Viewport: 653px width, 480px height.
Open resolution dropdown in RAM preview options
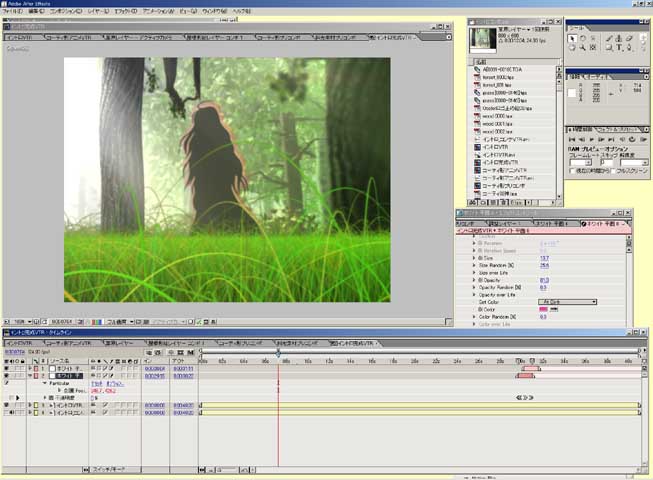tap(634, 163)
